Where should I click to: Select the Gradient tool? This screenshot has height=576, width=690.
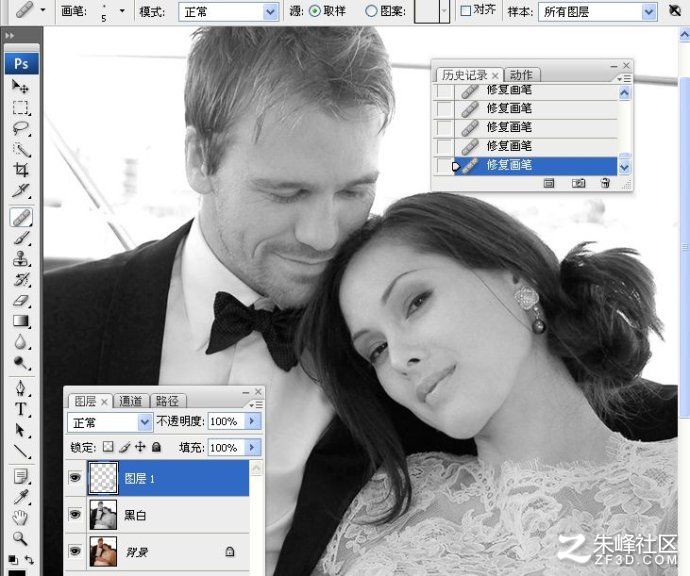coord(20,322)
